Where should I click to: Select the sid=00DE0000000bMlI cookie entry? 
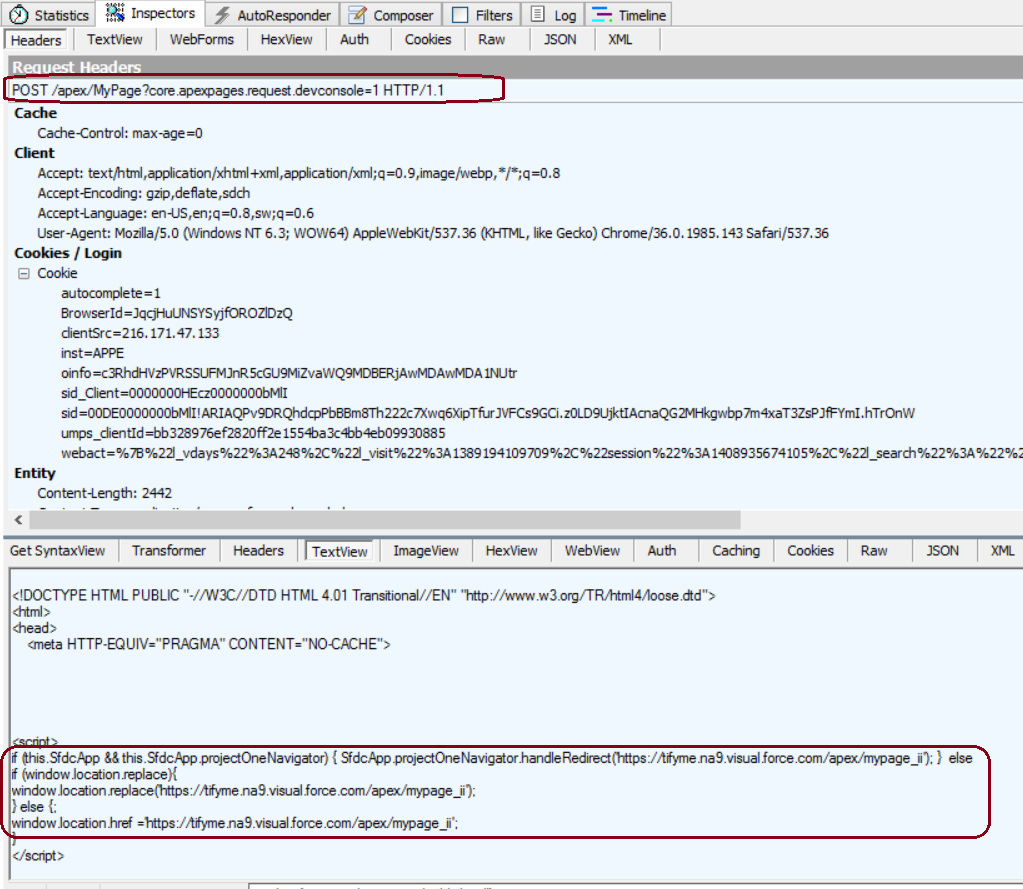[x=488, y=413]
